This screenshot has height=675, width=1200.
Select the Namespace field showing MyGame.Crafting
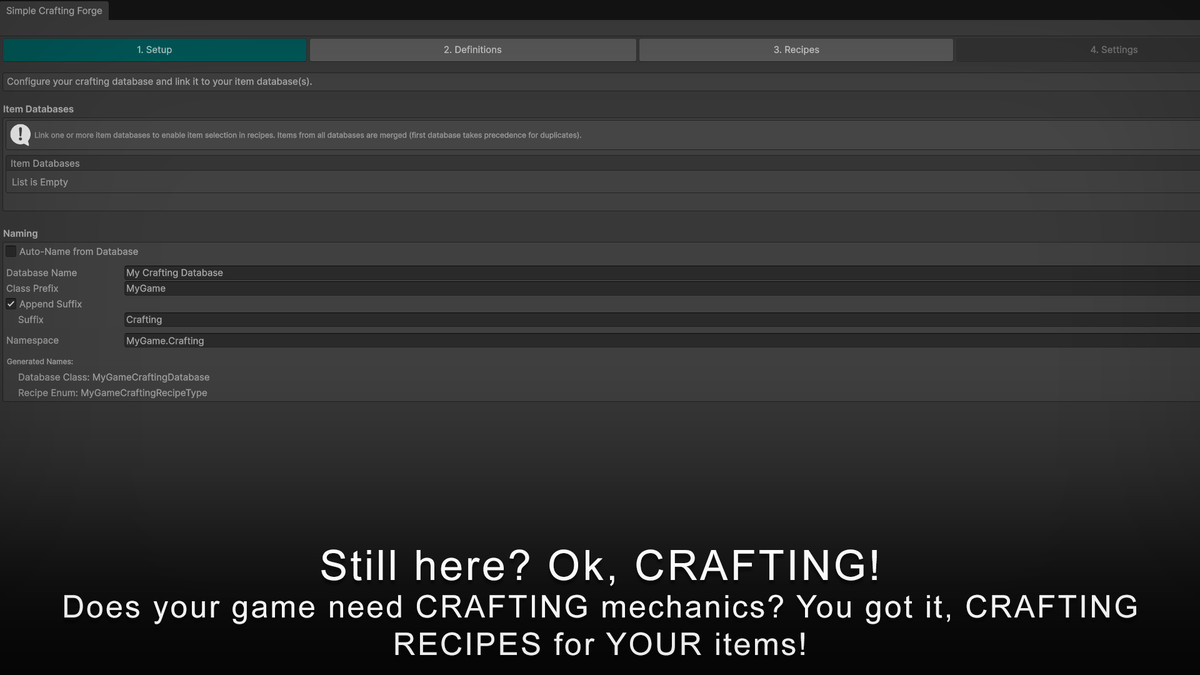[x=400, y=340]
